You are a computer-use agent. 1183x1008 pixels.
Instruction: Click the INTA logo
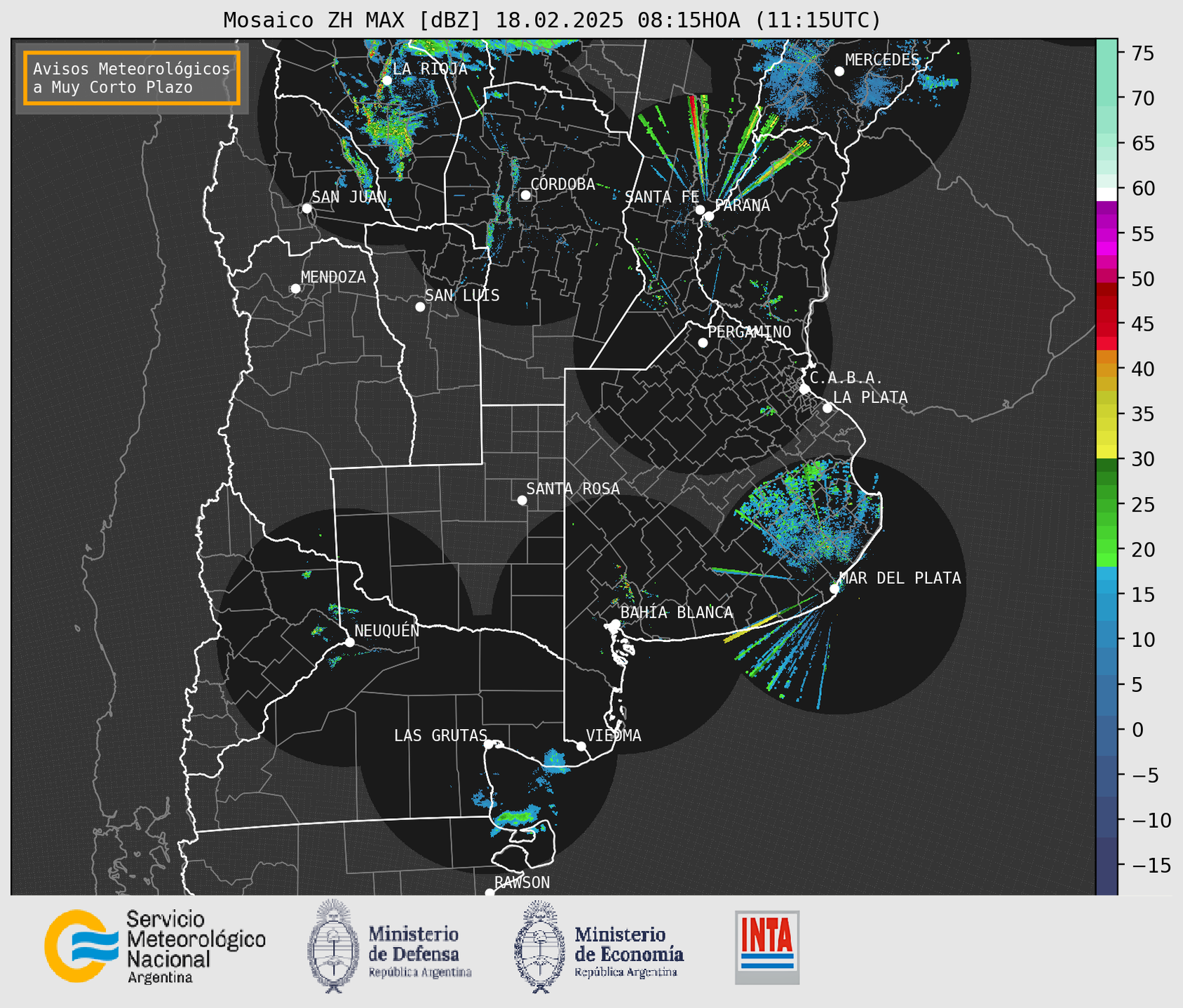pyautogui.click(x=767, y=947)
